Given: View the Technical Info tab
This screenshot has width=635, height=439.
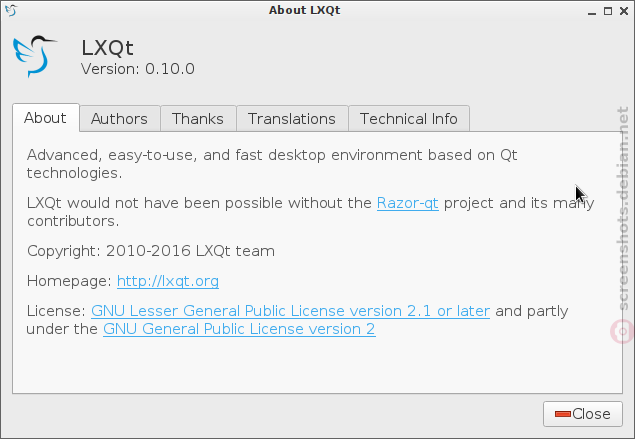Looking at the screenshot, I should 409,119.
